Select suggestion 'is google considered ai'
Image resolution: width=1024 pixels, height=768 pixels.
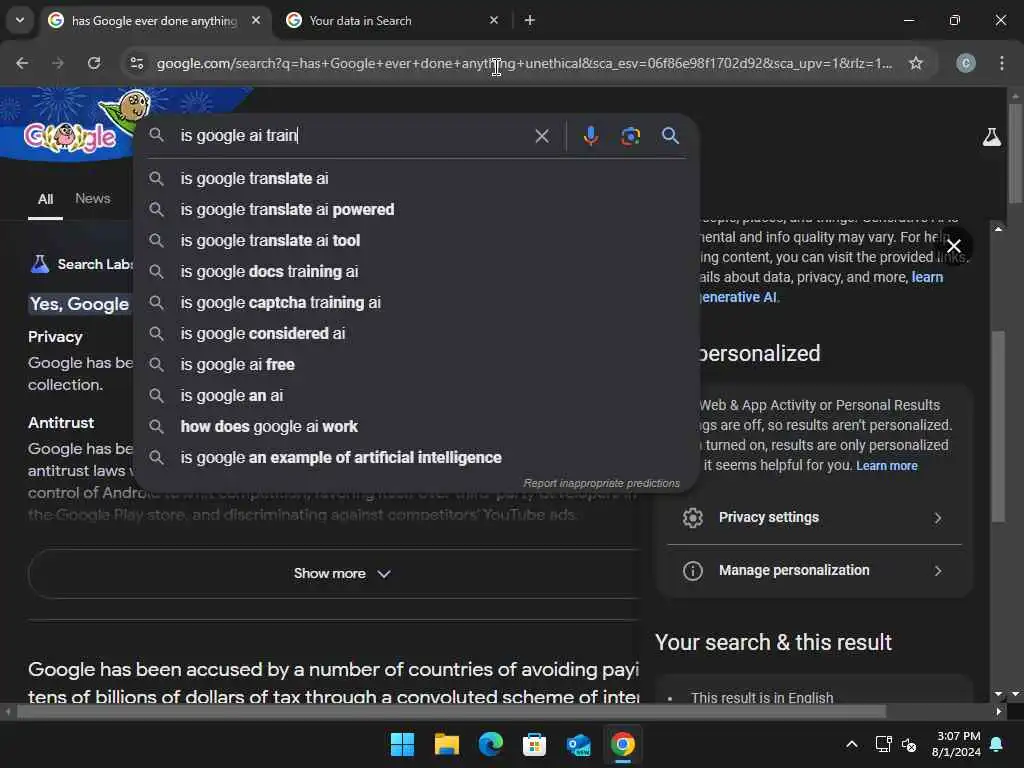[417, 334]
